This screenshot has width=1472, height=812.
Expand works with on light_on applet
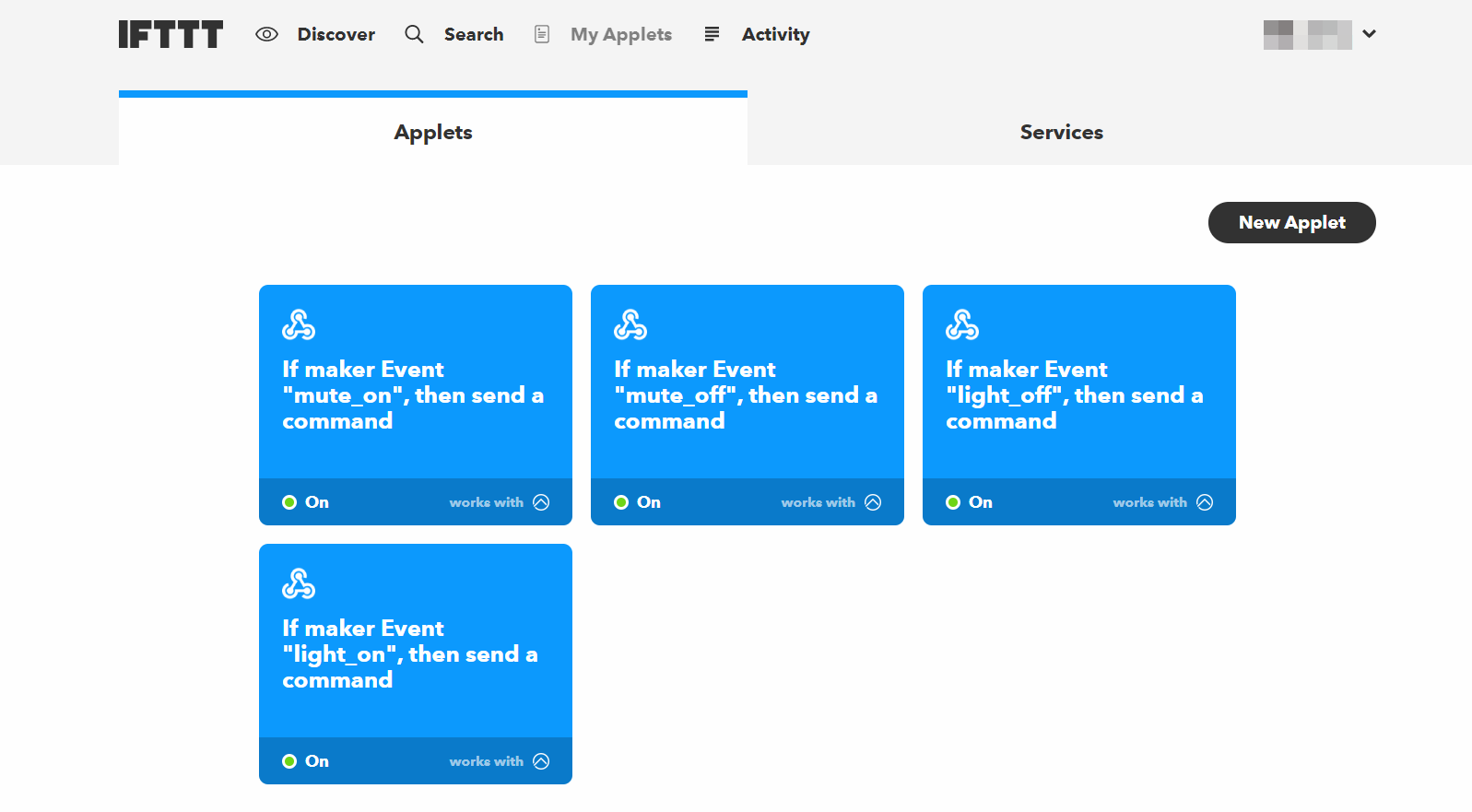coord(541,761)
